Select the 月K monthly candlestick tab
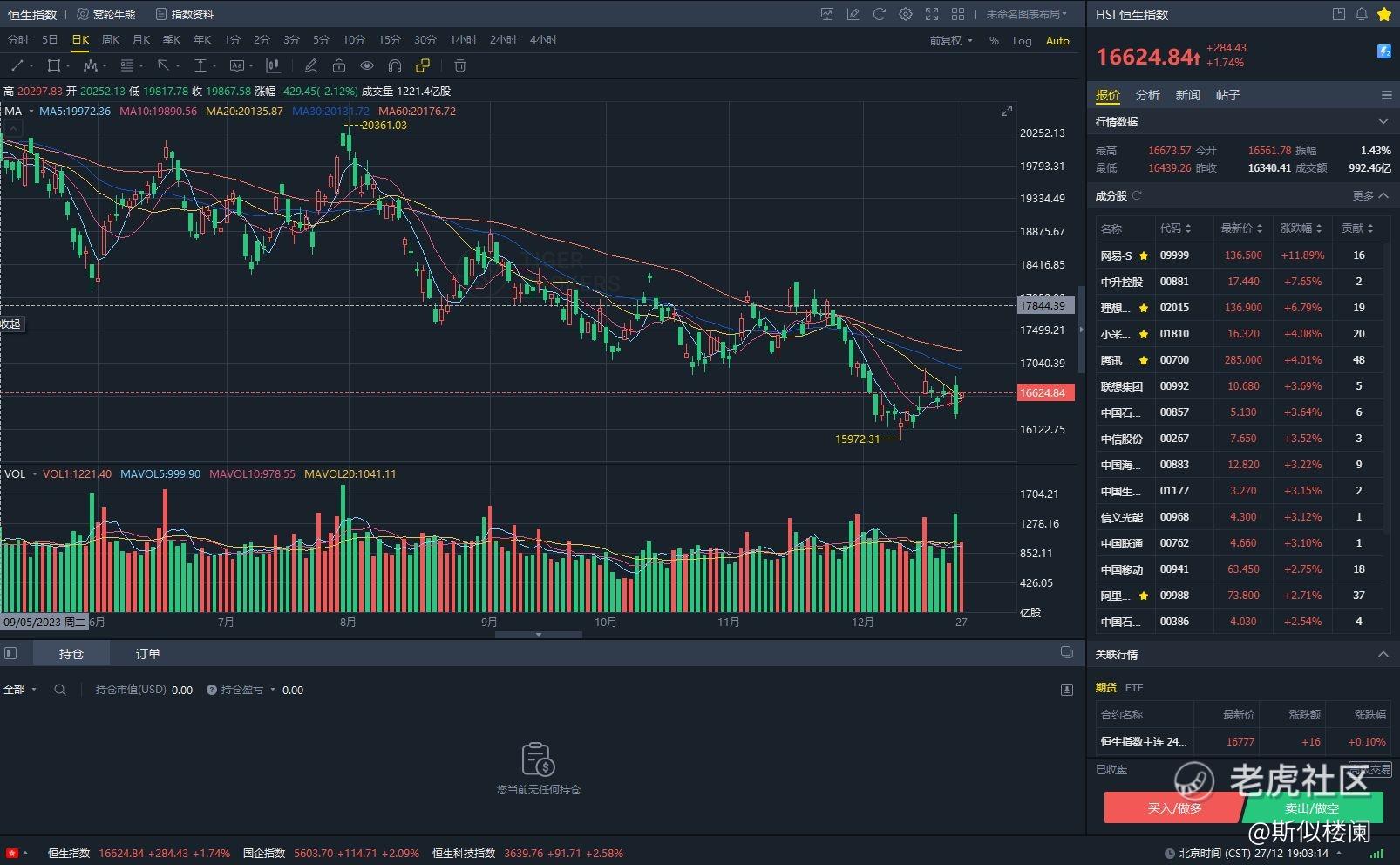The height and width of the screenshot is (865, 1400). [x=141, y=40]
